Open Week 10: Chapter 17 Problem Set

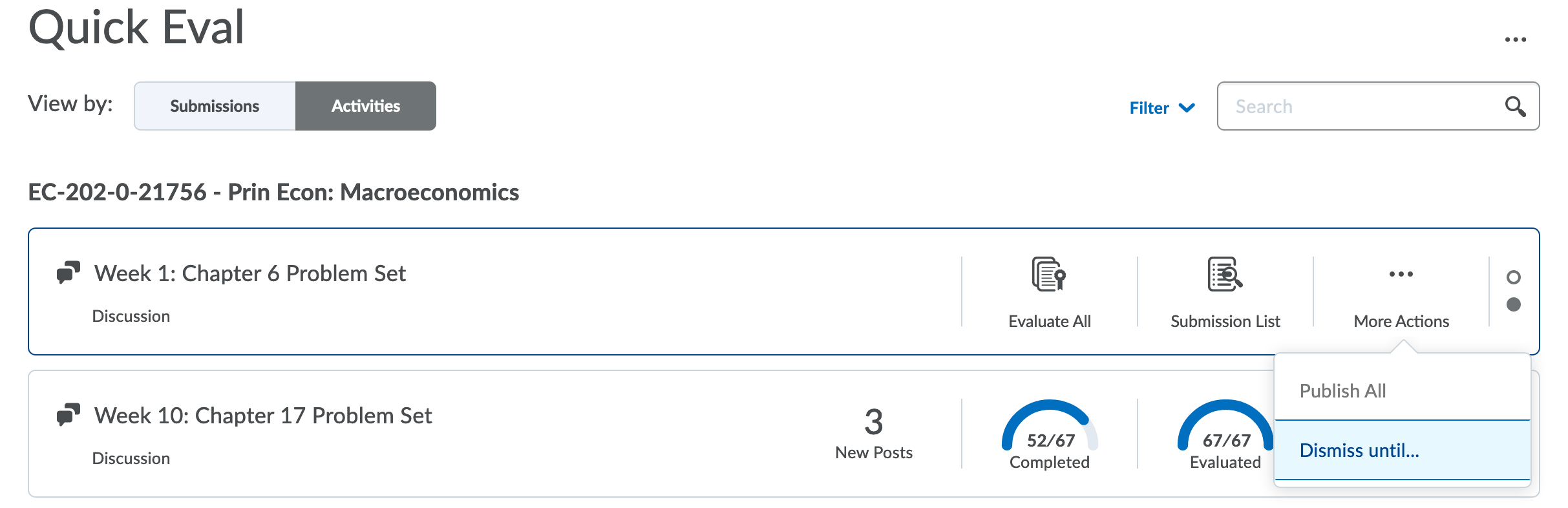pyautogui.click(x=263, y=416)
